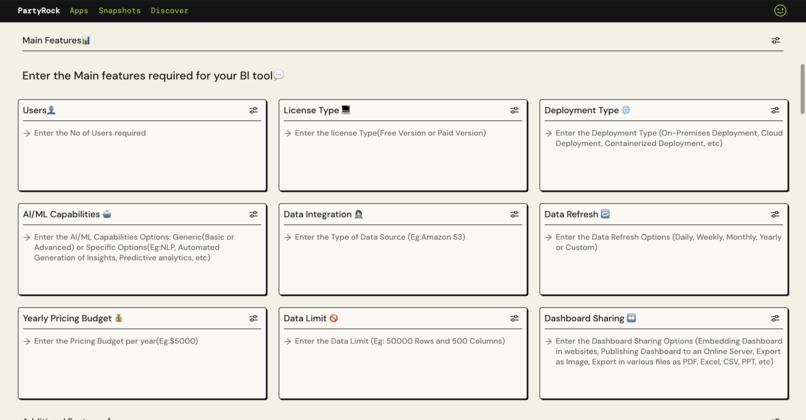Click the 'Deployment Type' widget title
Viewport: 806px width, 420px height.
tap(587, 110)
